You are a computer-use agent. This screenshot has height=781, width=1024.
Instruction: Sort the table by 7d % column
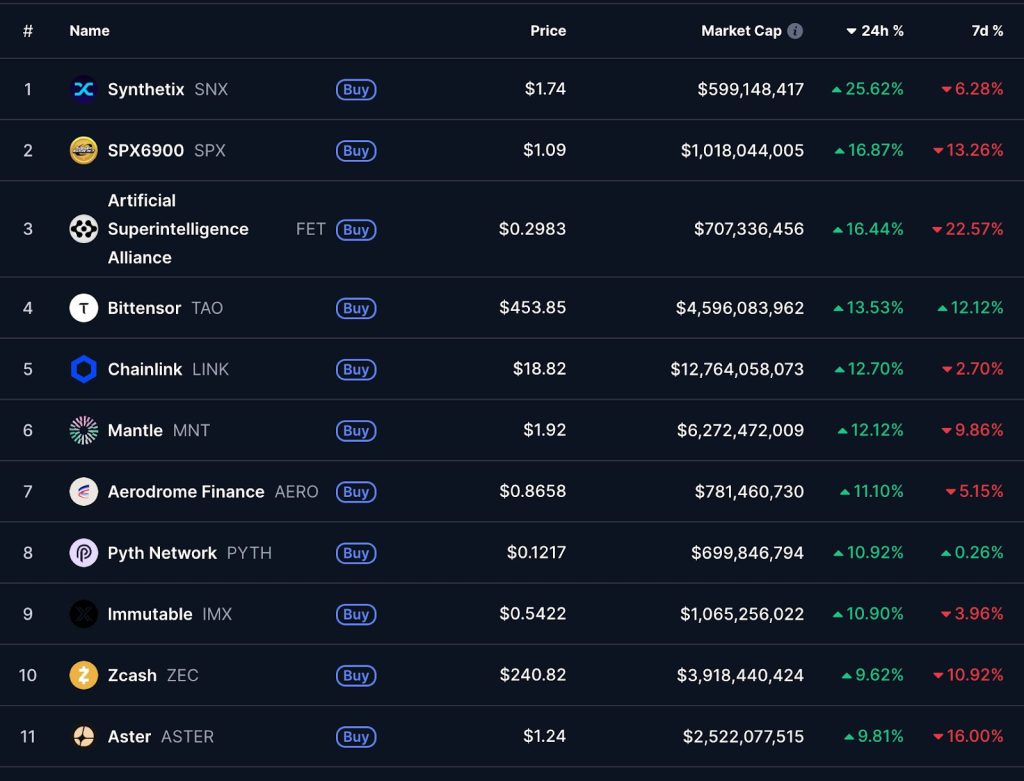pyautogui.click(x=986, y=31)
